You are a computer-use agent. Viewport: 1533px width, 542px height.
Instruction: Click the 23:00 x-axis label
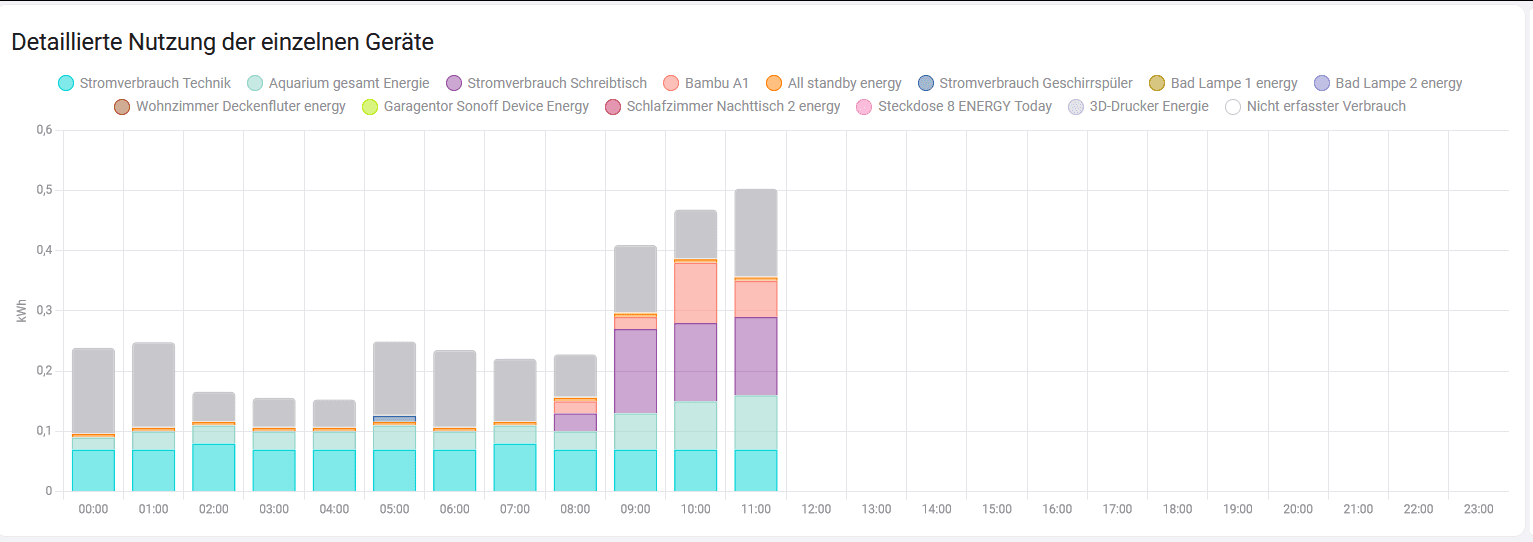pos(1479,509)
